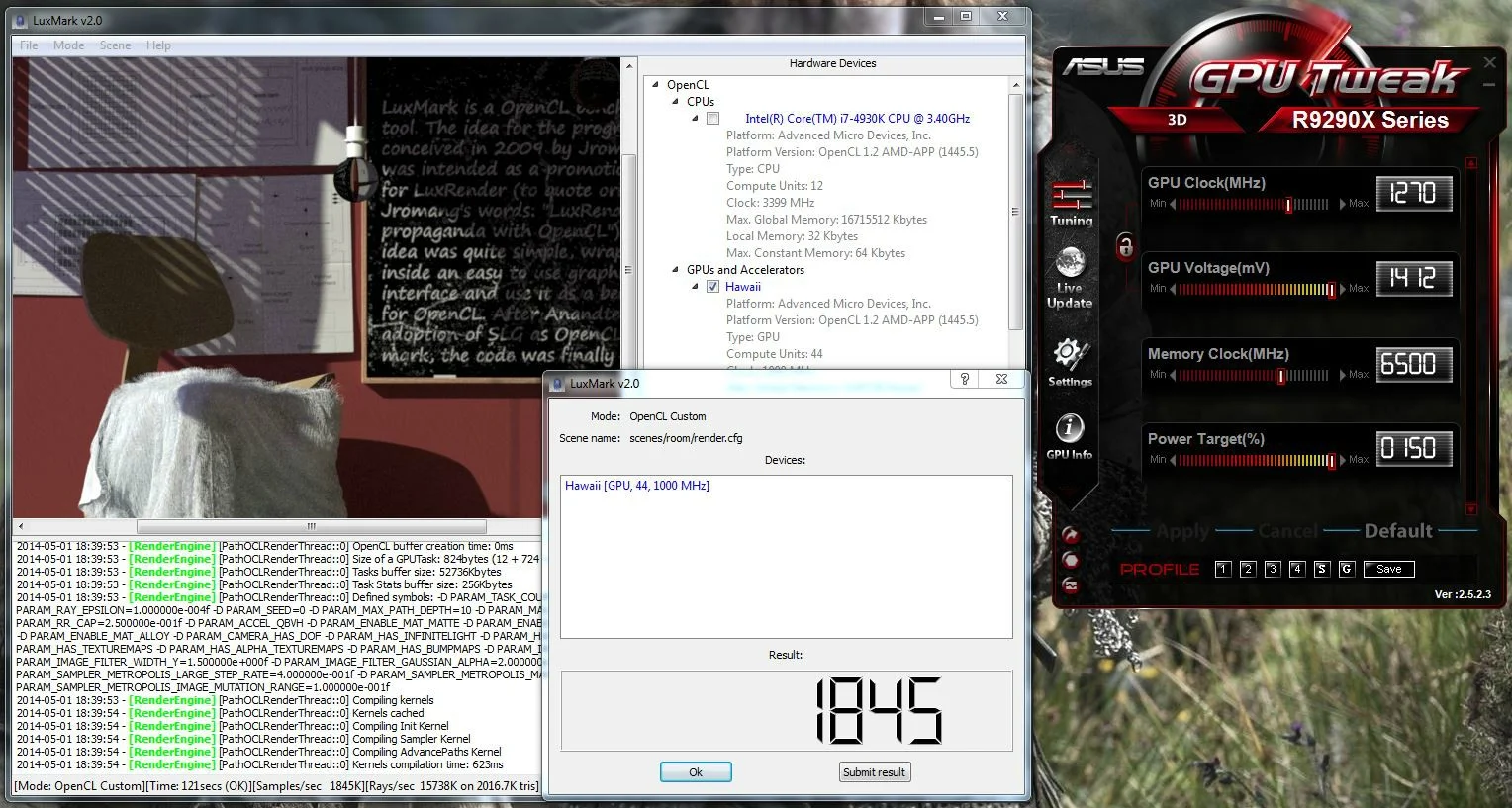Click the Max arrow of Memory Clock slider
The image size is (1512, 808).
tap(1342, 375)
